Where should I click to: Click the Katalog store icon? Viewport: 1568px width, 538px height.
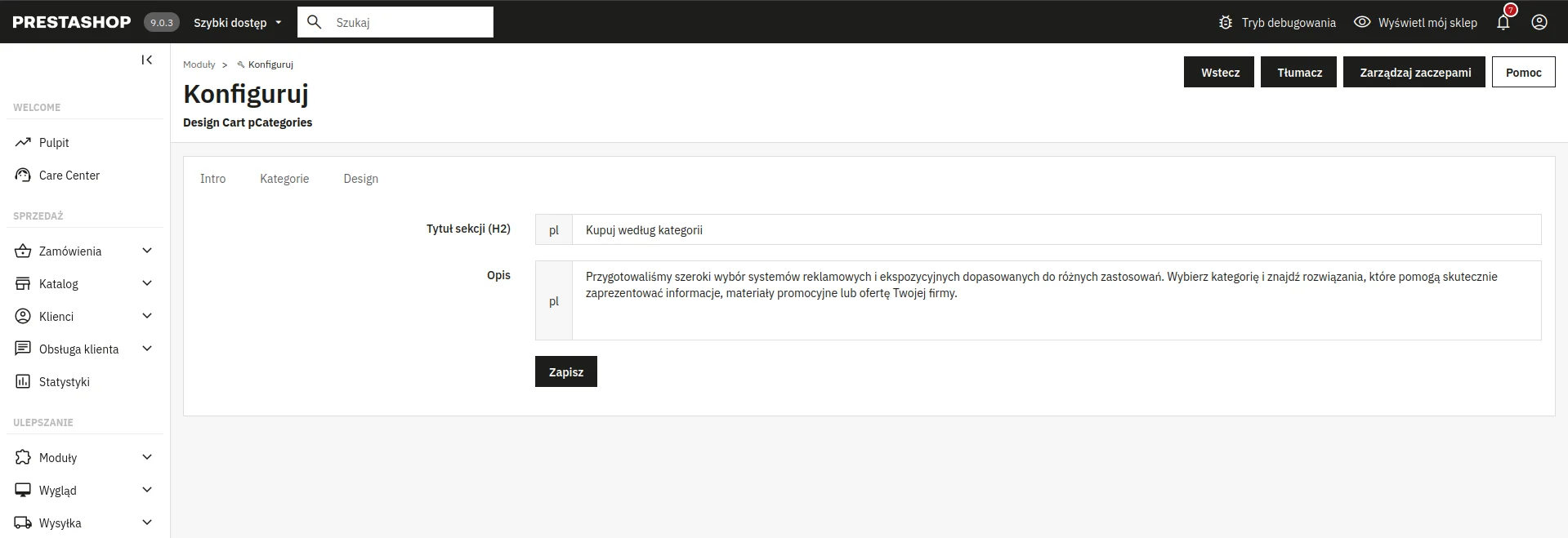(x=23, y=283)
